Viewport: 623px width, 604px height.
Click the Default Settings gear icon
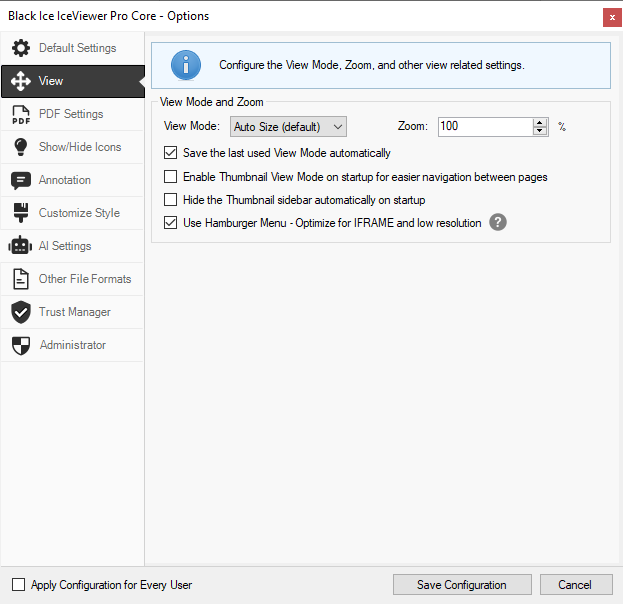coord(21,48)
